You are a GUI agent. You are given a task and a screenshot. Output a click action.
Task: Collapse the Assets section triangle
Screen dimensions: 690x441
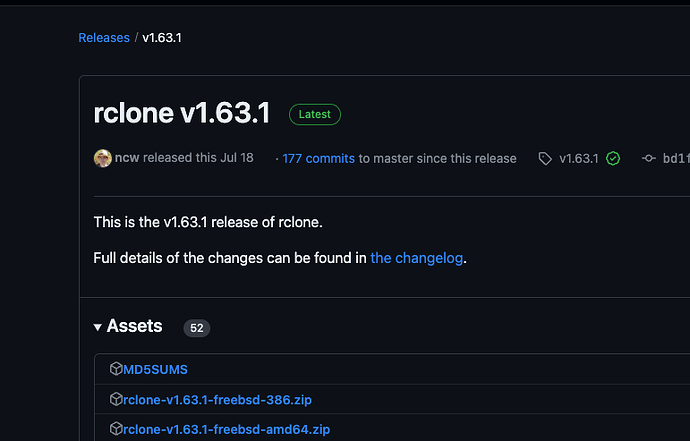coord(98,327)
